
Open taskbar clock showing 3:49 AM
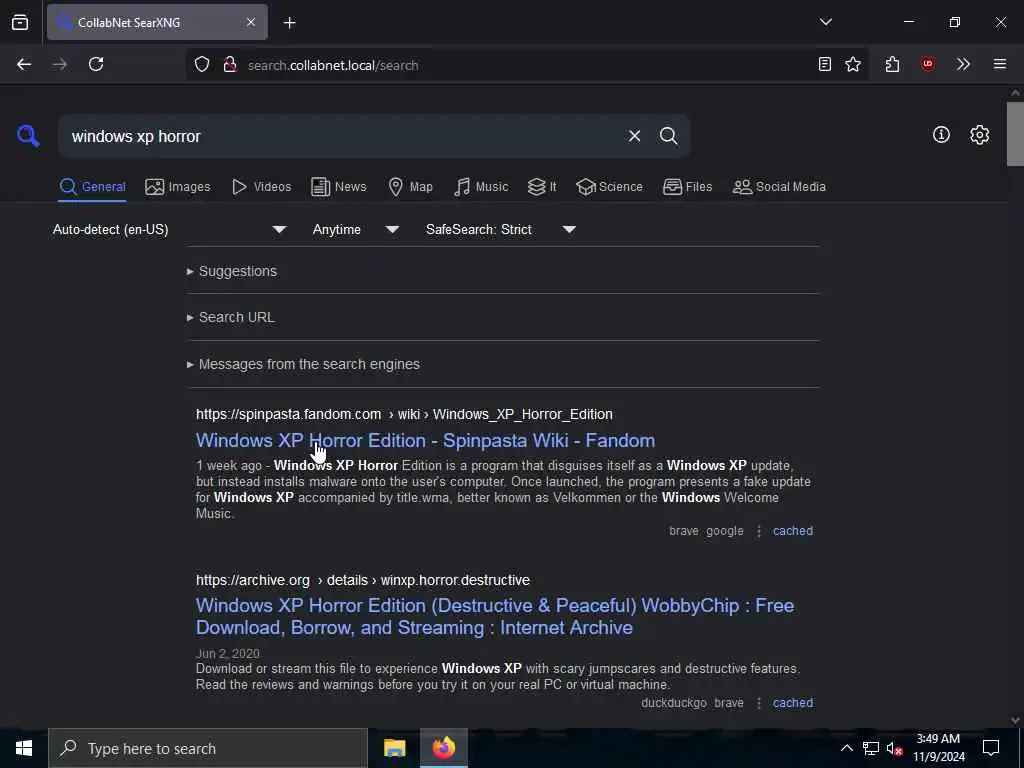(938, 748)
